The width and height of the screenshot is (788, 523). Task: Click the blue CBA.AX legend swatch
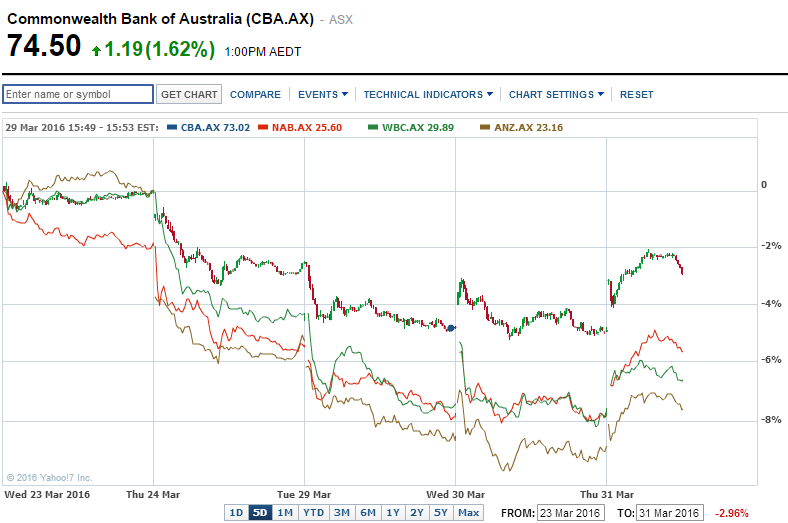(x=172, y=128)
